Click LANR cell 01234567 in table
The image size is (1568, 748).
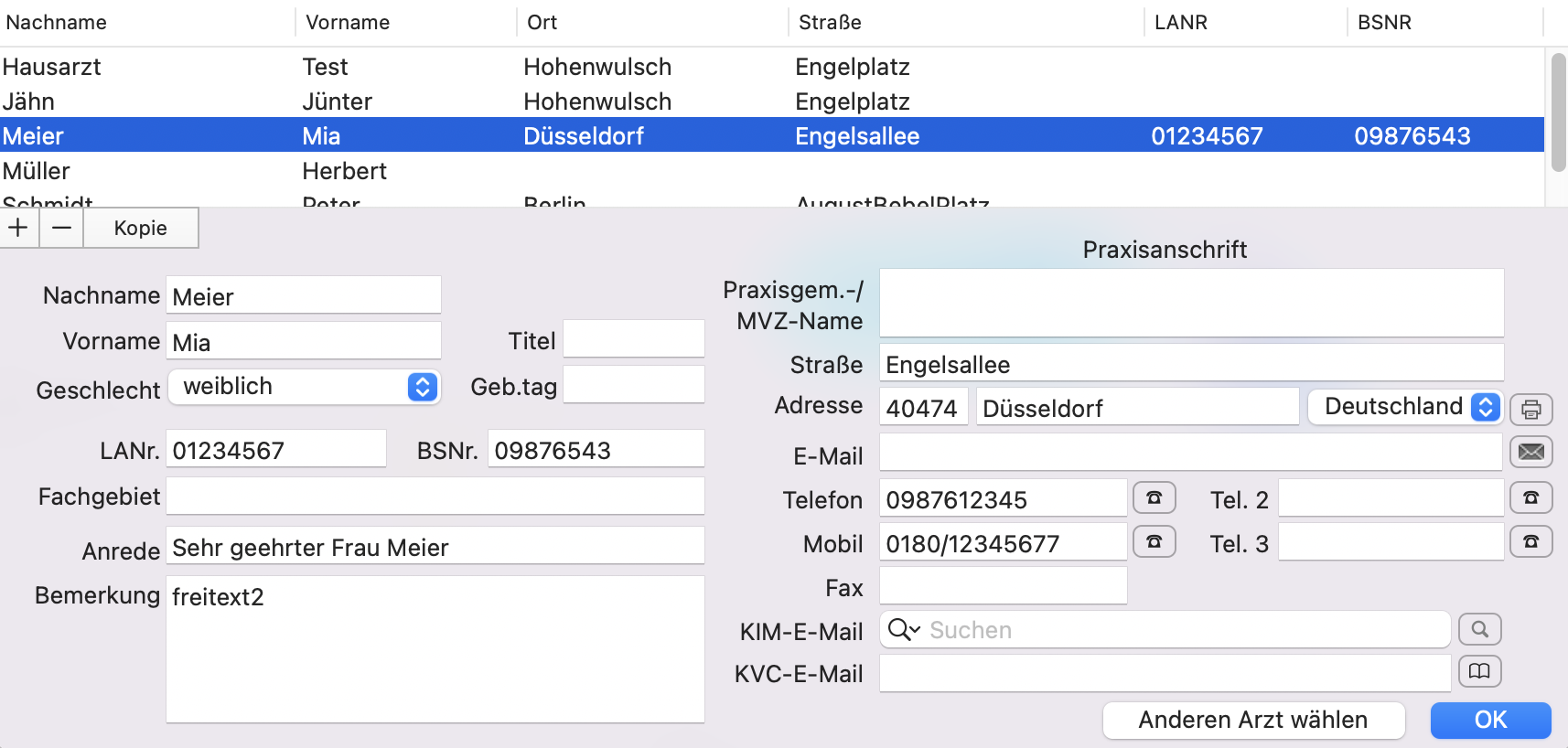1207,136
